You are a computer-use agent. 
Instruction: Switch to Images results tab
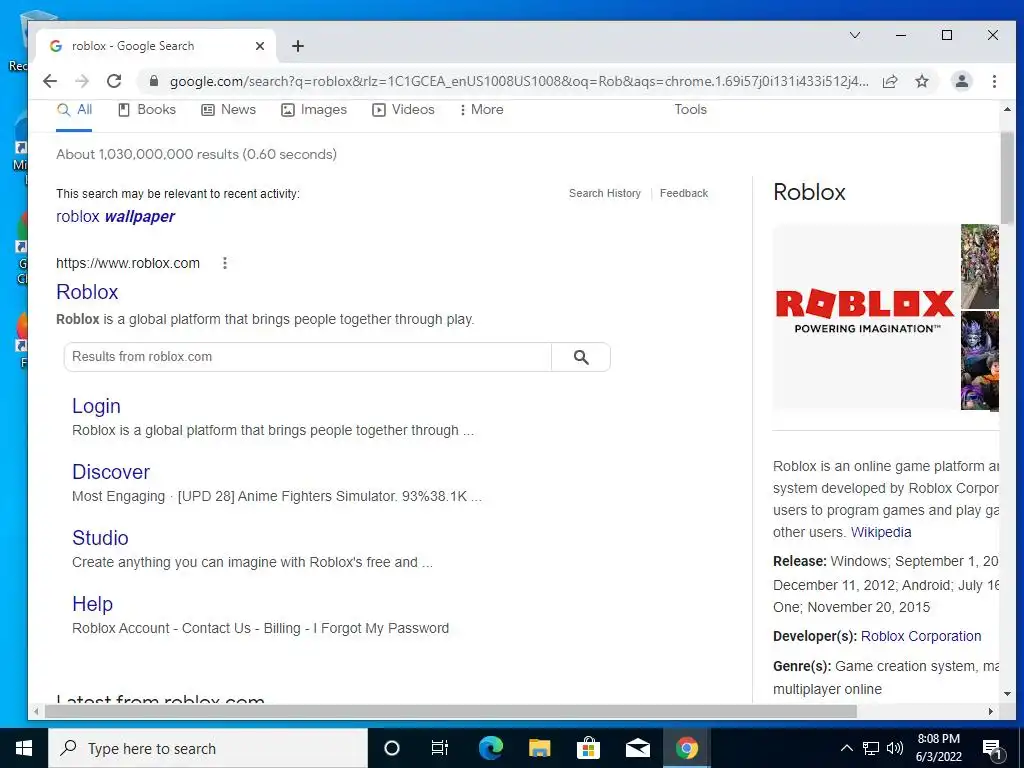pyautogui.click(x=314, y=110)
